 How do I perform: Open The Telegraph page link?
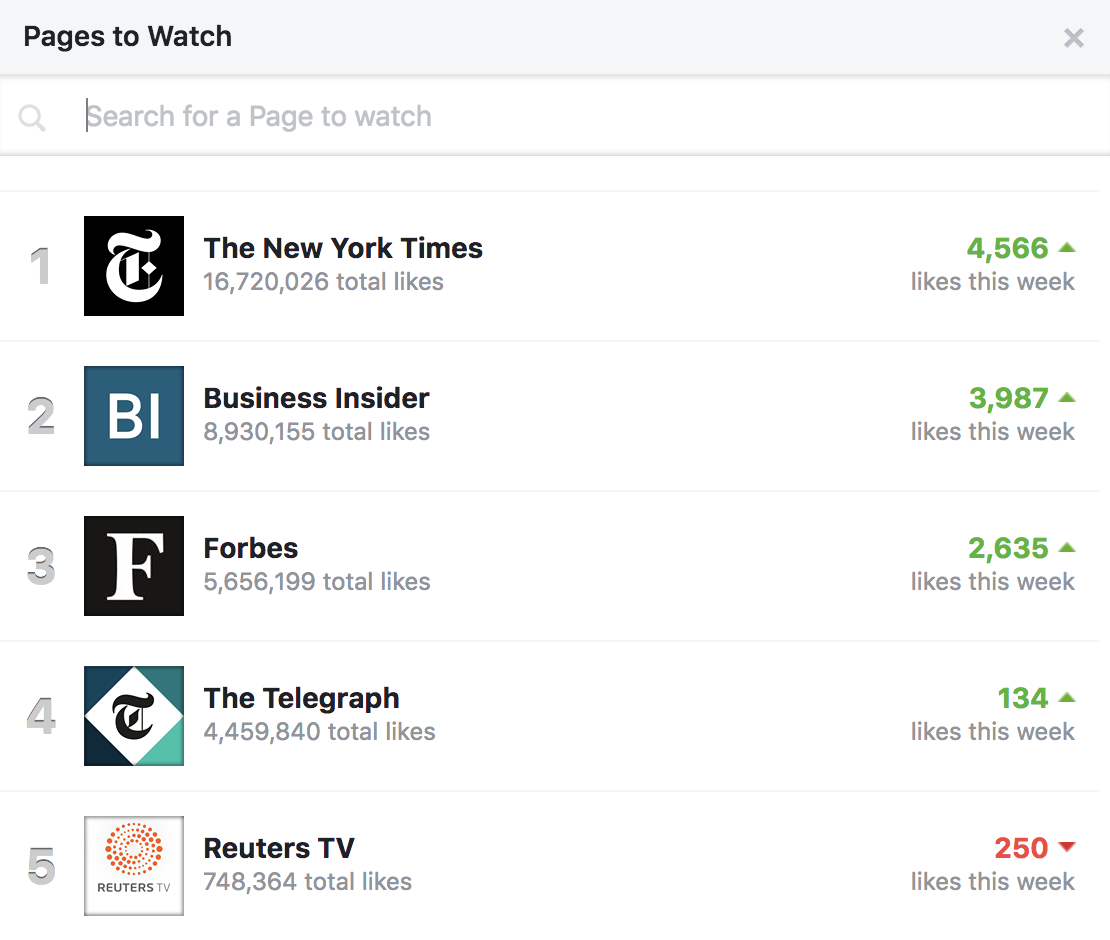point(301,698)
